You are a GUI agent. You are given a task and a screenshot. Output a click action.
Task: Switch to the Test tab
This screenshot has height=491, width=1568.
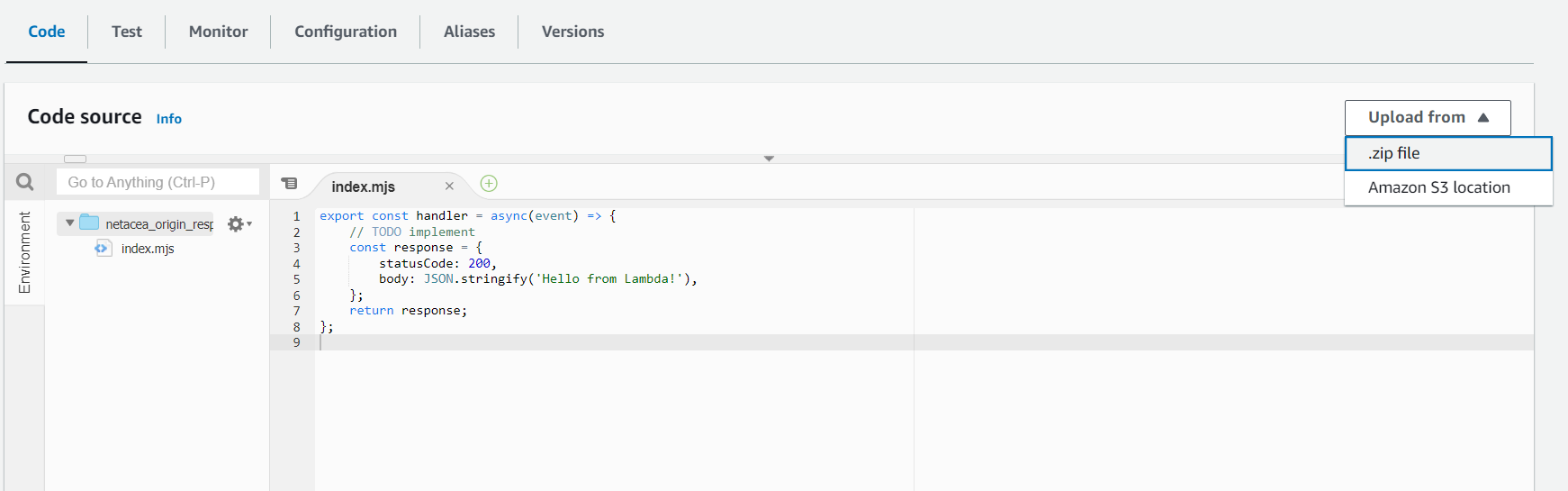pyautogui.click(x=127, y=32)
